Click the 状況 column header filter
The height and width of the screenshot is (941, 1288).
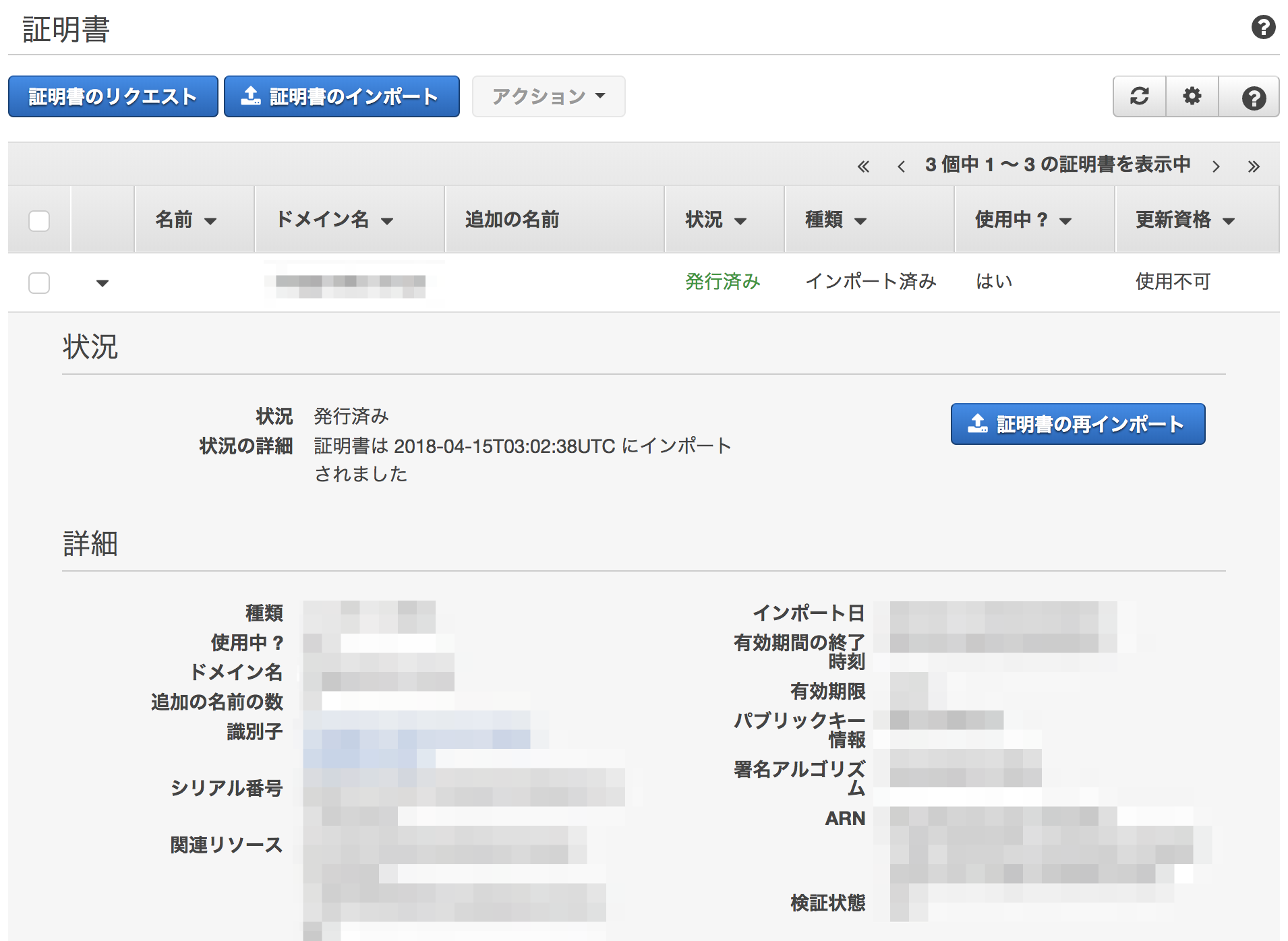pyautogui.click(x=715, y=220)
